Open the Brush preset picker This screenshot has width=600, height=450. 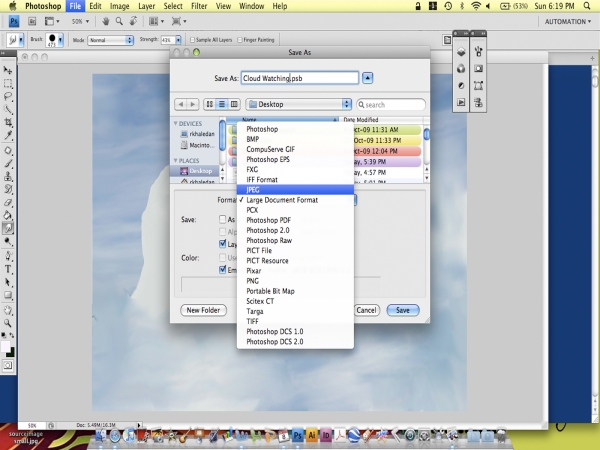click(54, 40)
